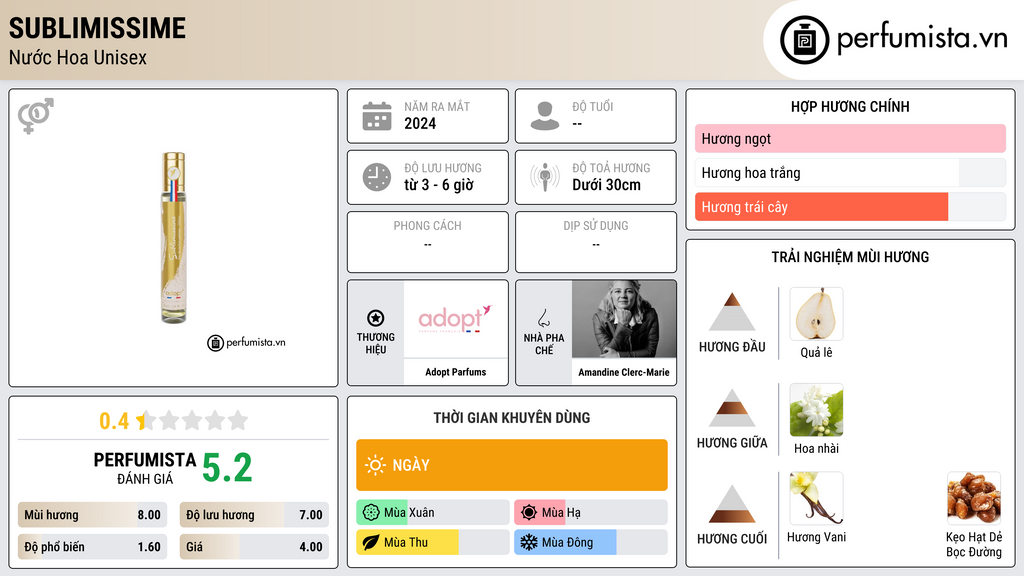Image resolution: width=1024 pixels, height=576 pixels.
Task: Click the middle note pyramid icon
Action: [x=732, y=408]
